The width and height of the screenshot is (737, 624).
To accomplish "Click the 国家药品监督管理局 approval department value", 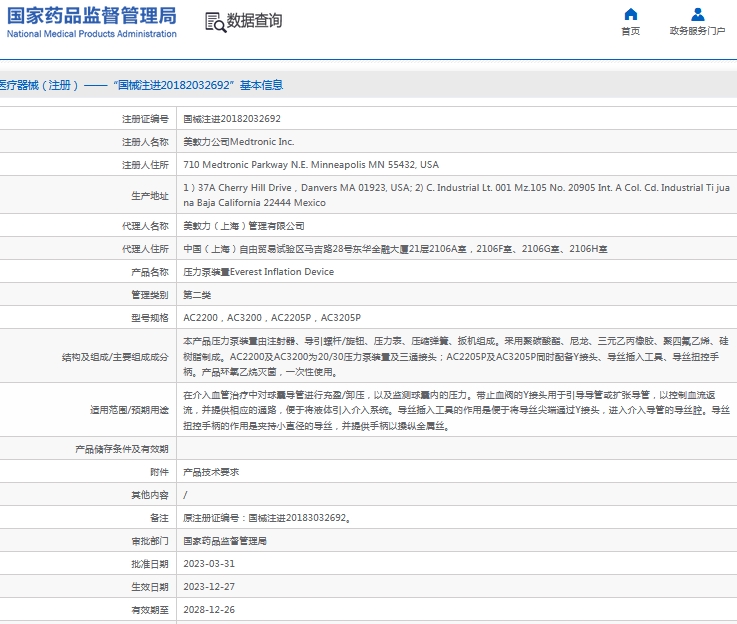I will 225,541.
